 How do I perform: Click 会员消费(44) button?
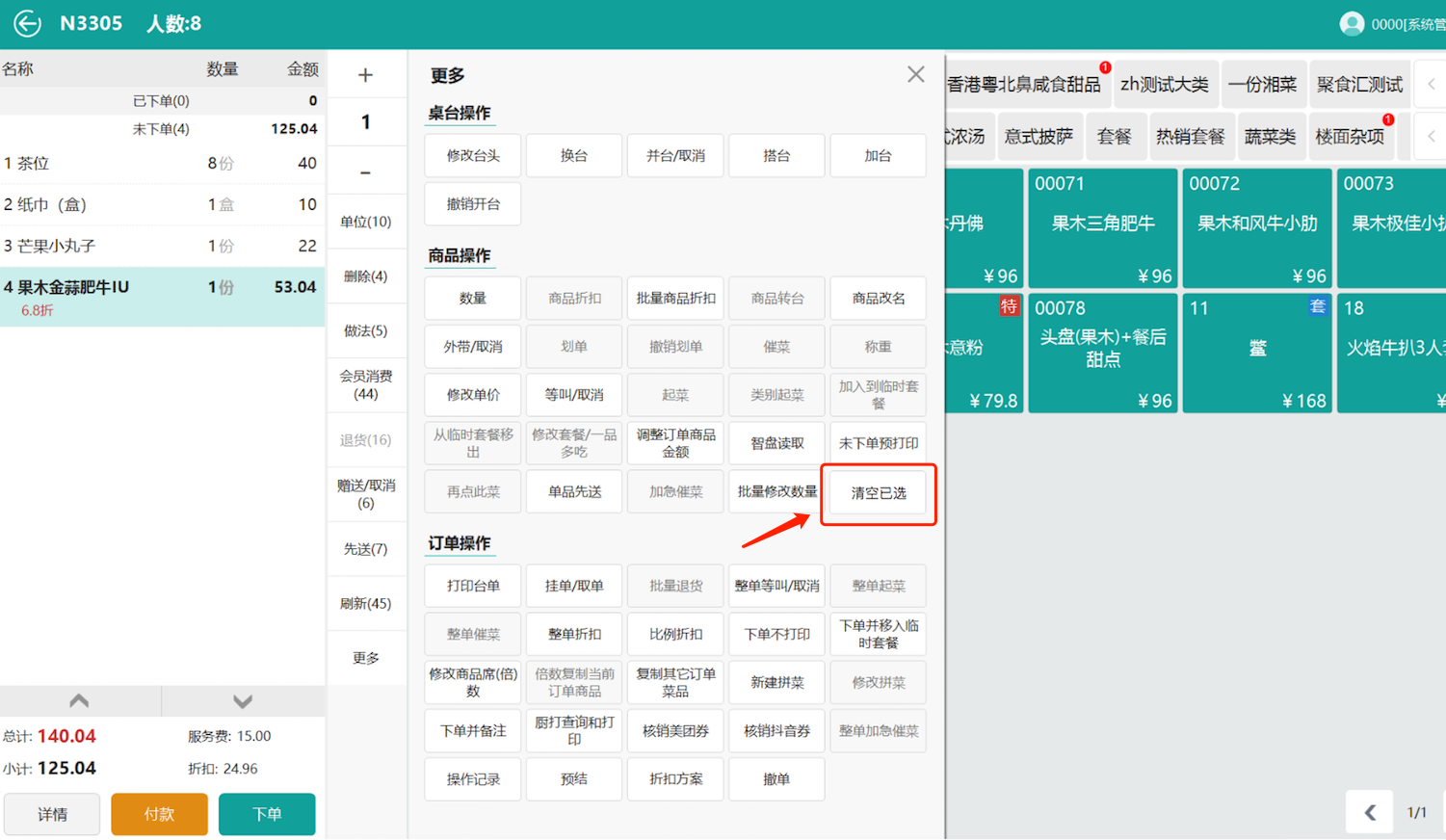[365, 384]
